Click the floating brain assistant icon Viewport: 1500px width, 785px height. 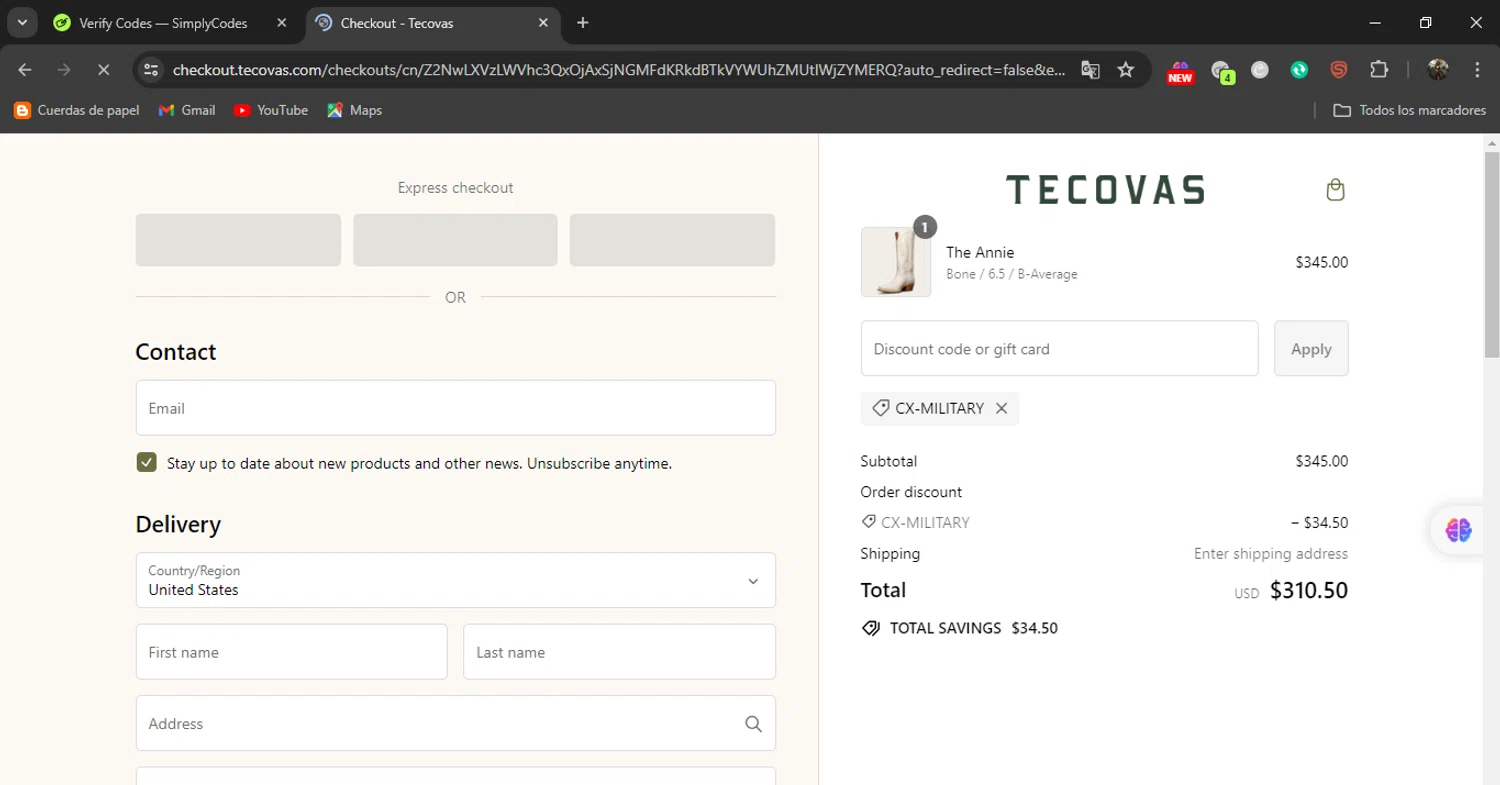pos(1458,530)
